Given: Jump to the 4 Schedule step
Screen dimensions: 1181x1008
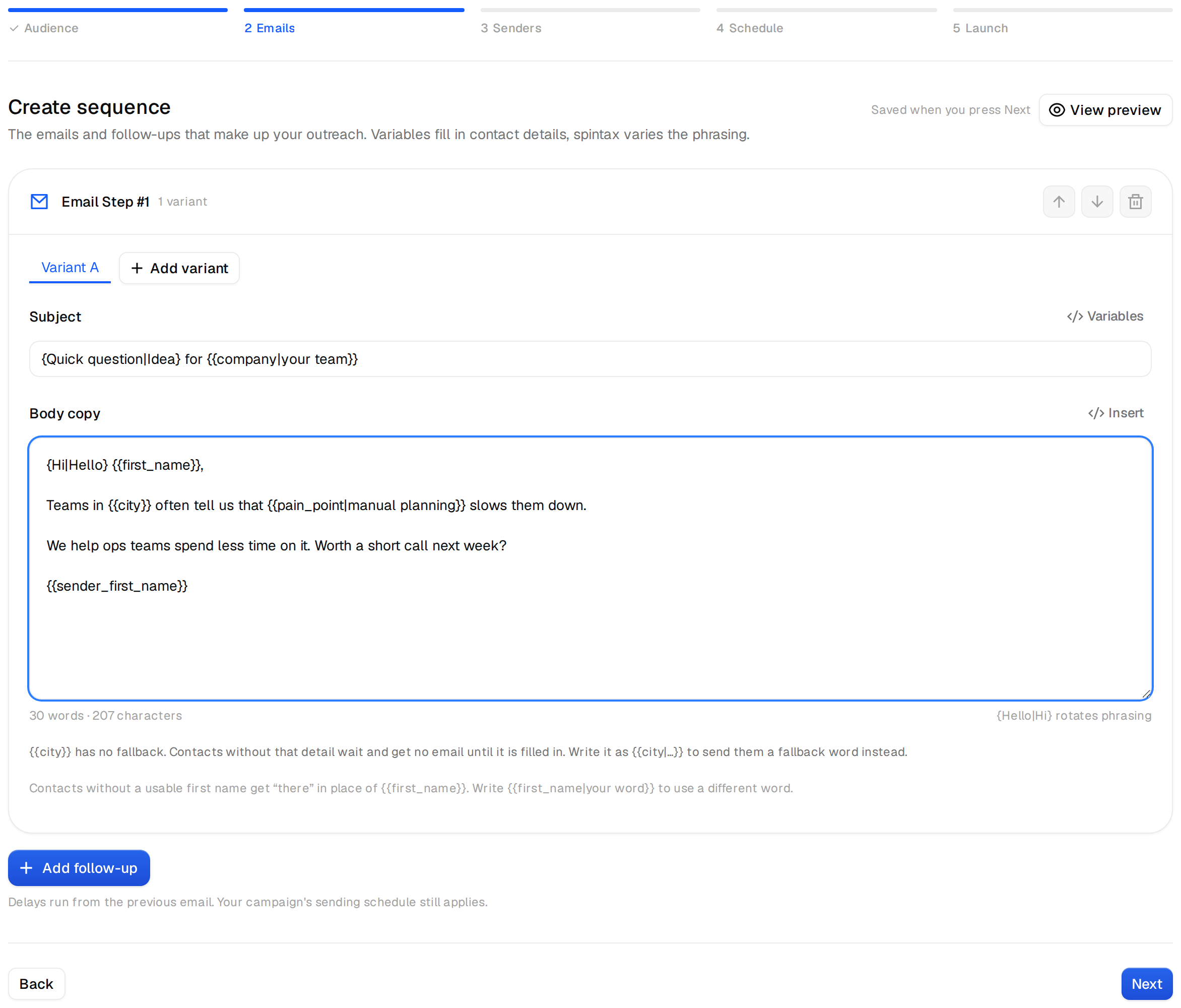Looking at the screenshot, I should click(826, 22).
